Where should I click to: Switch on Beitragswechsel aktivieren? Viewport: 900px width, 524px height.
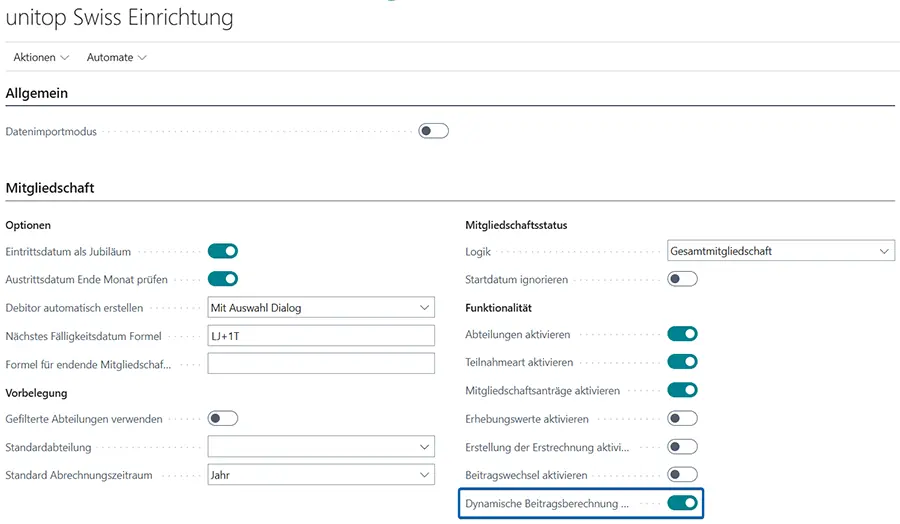[682, 475]
